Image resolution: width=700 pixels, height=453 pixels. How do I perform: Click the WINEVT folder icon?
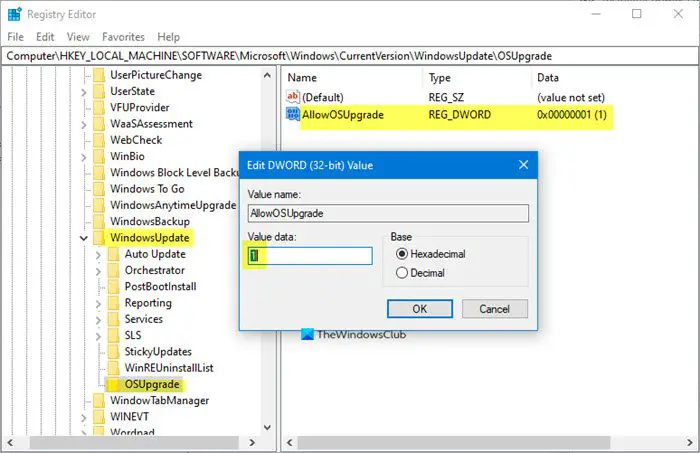pyautogui.click(x=99, y=417)
